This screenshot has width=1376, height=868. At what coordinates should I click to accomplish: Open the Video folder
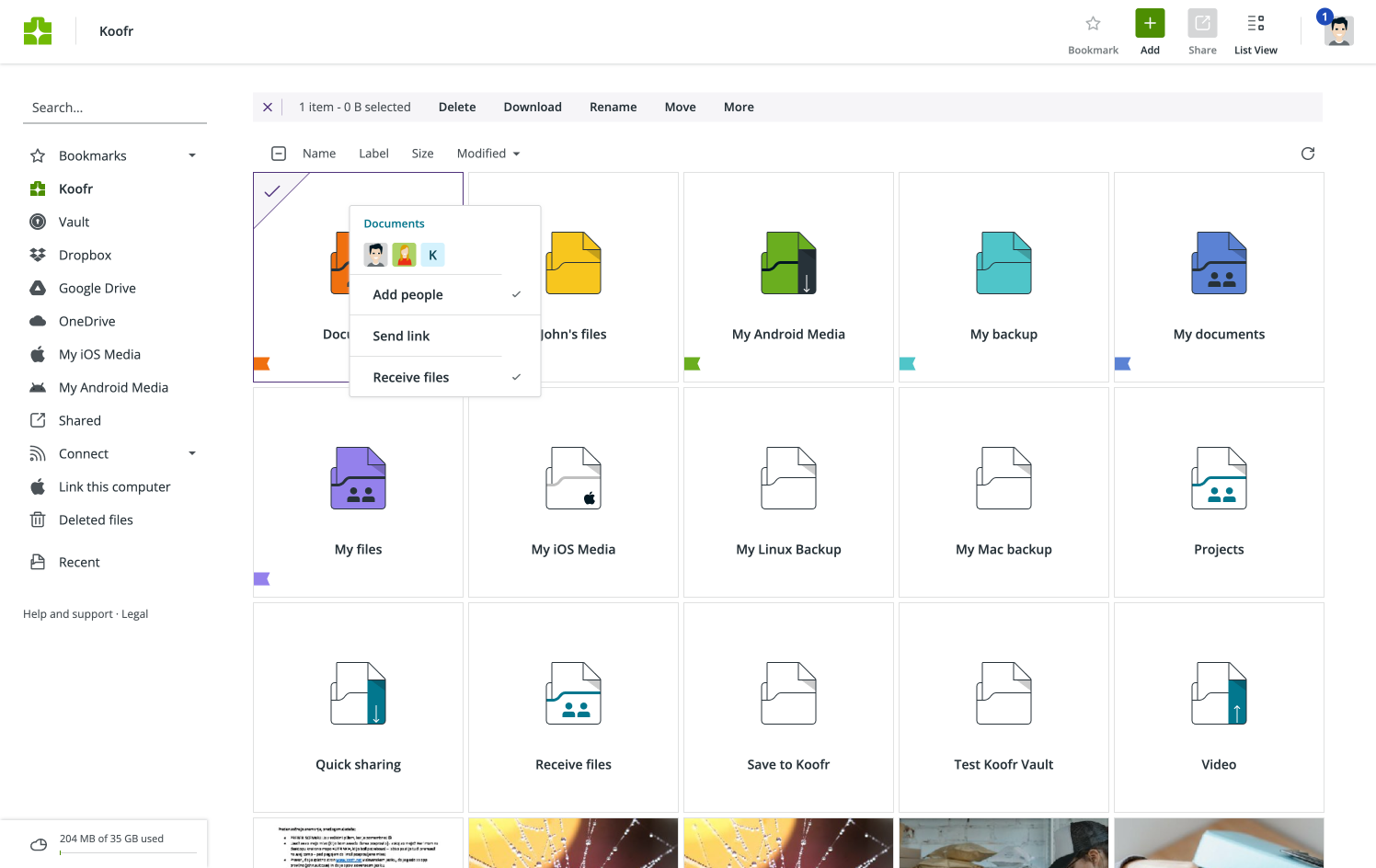point(1219,707)
